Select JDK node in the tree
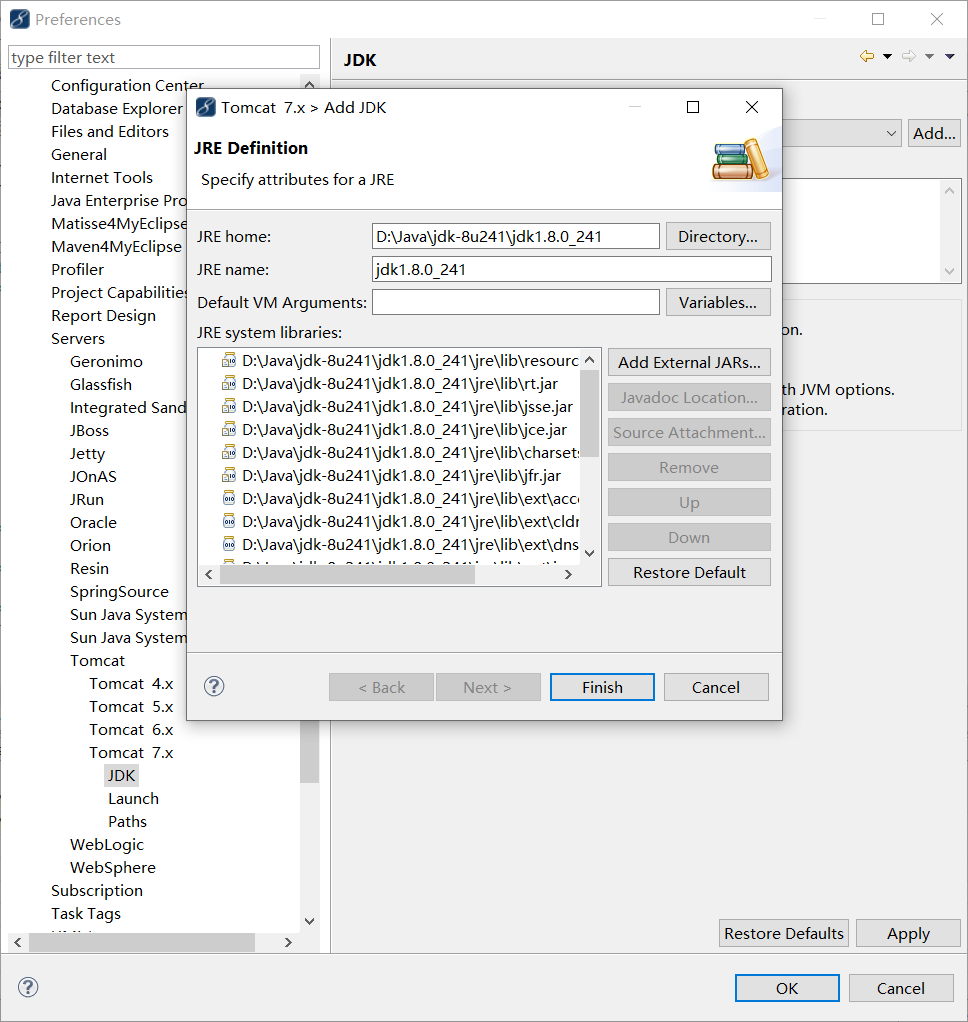968x1022 pixels. (x=121, y=776)
